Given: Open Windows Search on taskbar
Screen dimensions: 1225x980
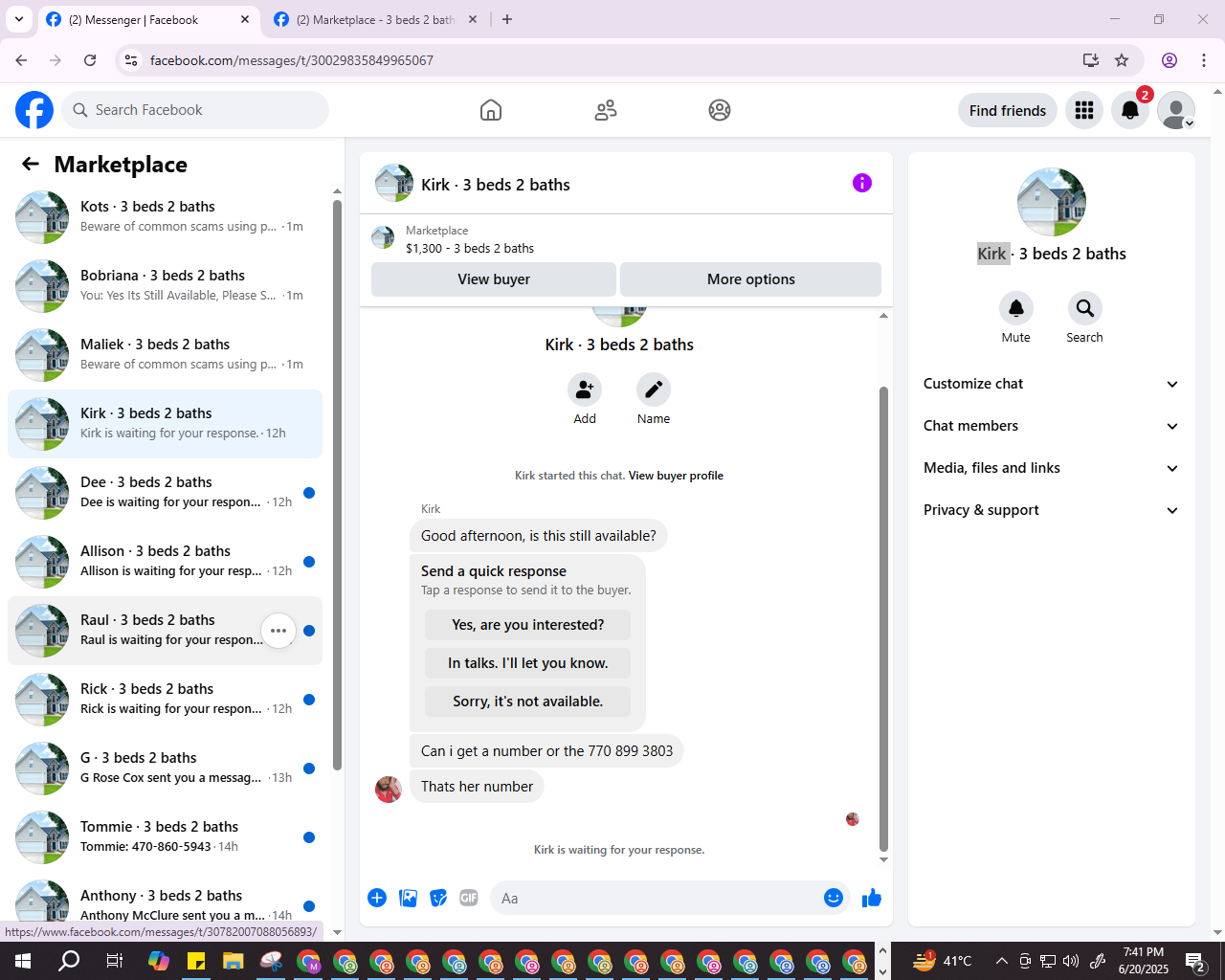Looking at the screenshot, I should [69, 961].
